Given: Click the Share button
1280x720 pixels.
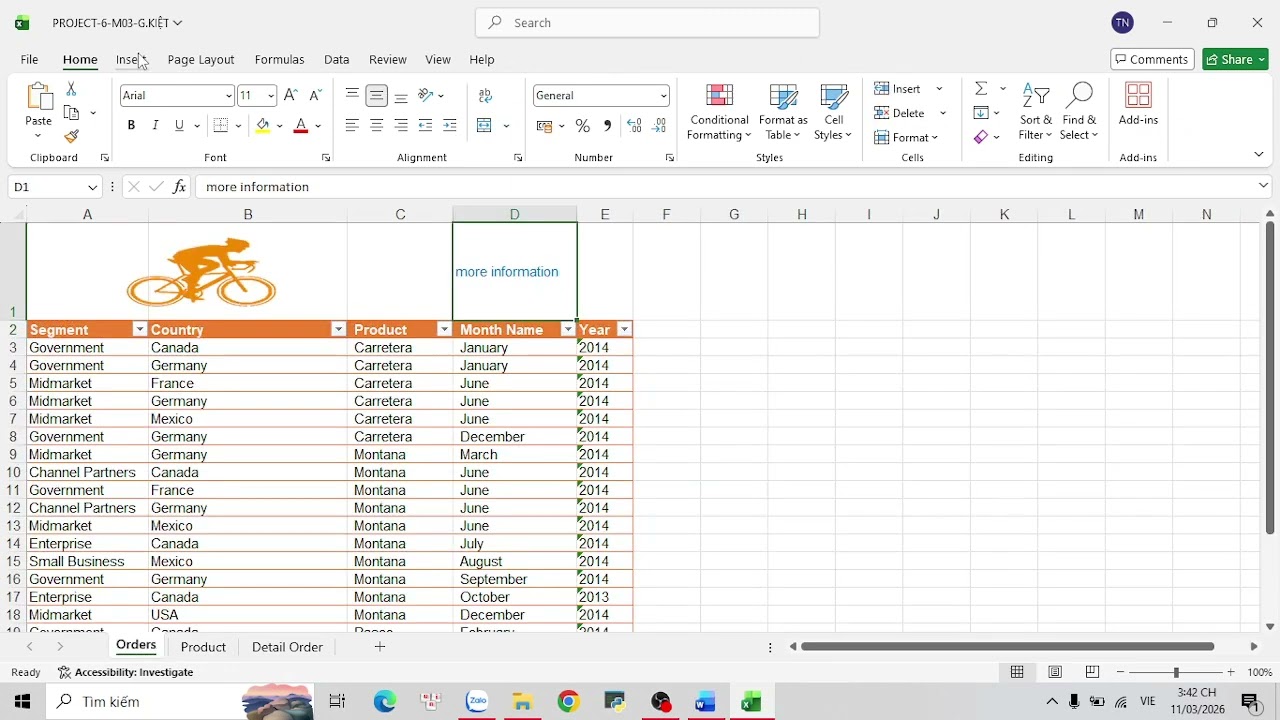Looking at the screenshot, I should [1236, 60].
